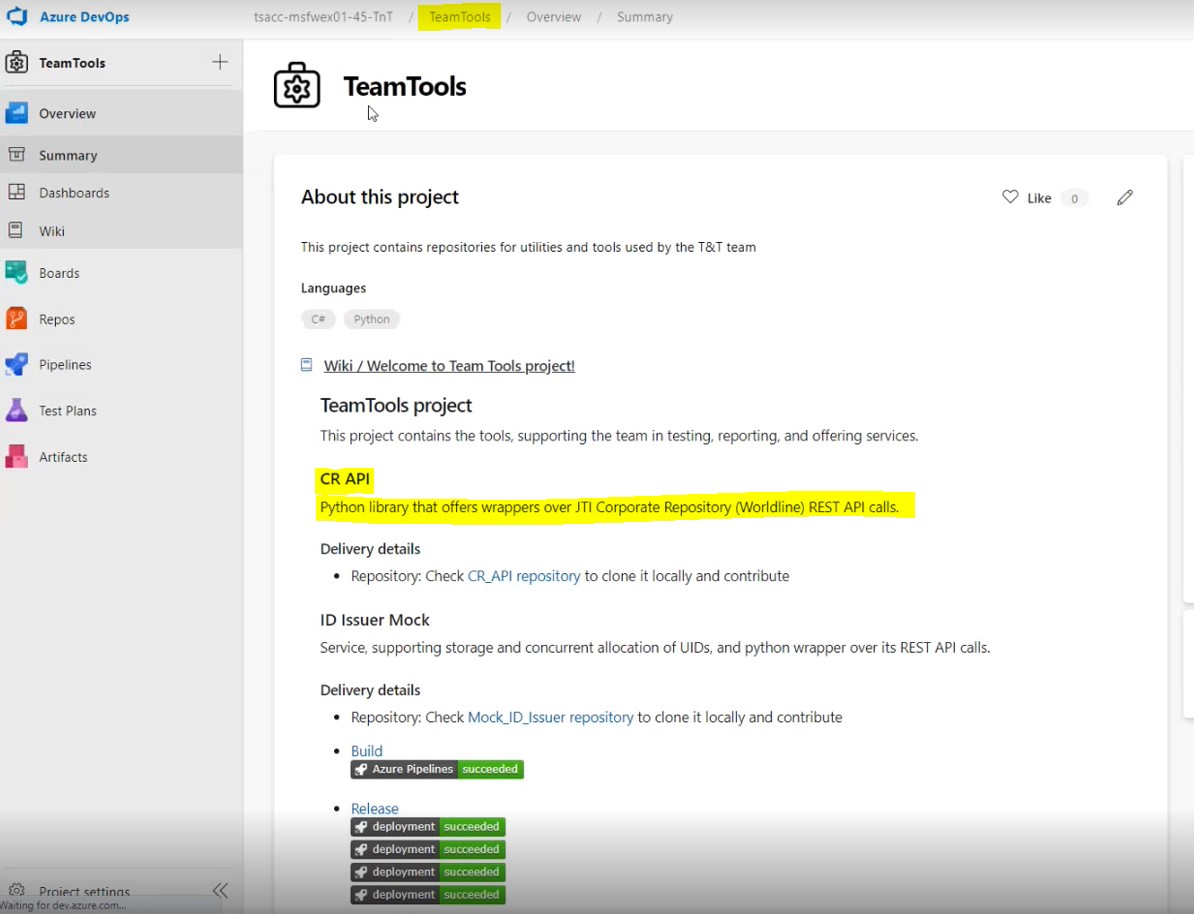Click the Artifacts package icon
1194x914 pixels.
[x=17, y=456]
